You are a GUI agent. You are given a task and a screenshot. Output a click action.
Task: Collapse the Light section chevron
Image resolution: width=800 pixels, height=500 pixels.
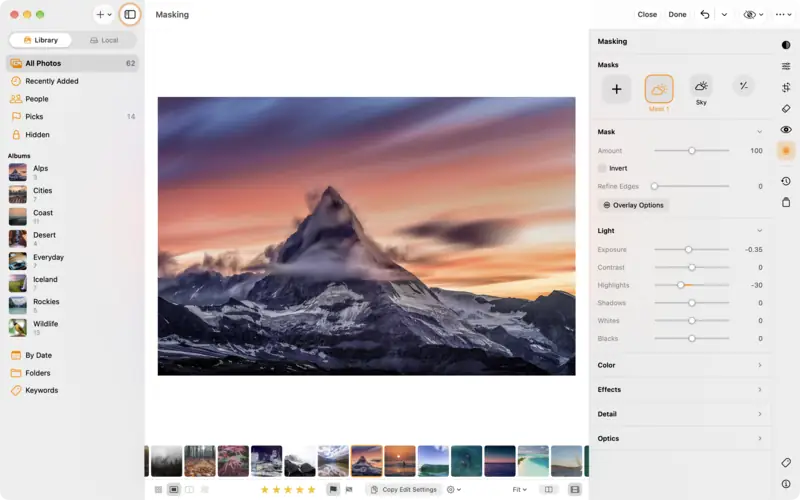[x=759, y=231]
